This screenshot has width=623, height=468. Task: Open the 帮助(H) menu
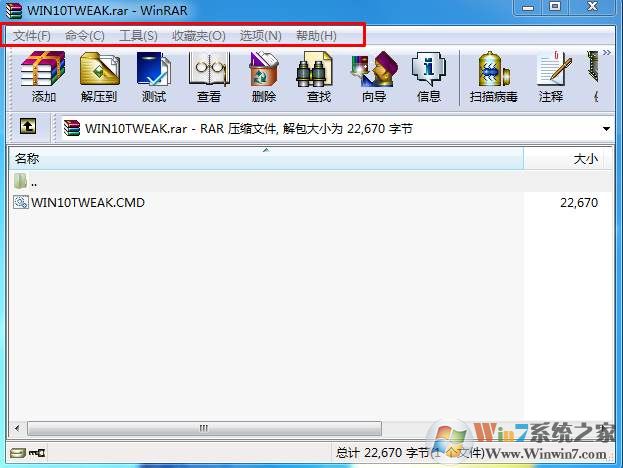(x=316, y=36)
